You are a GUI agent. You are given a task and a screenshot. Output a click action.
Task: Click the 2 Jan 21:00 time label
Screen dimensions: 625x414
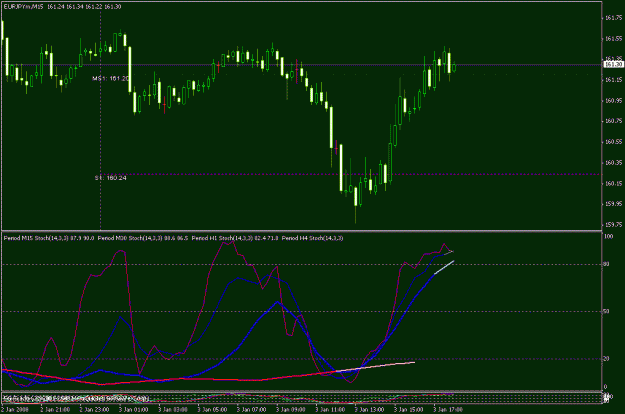pyautogui.click(x=55, y=410)
